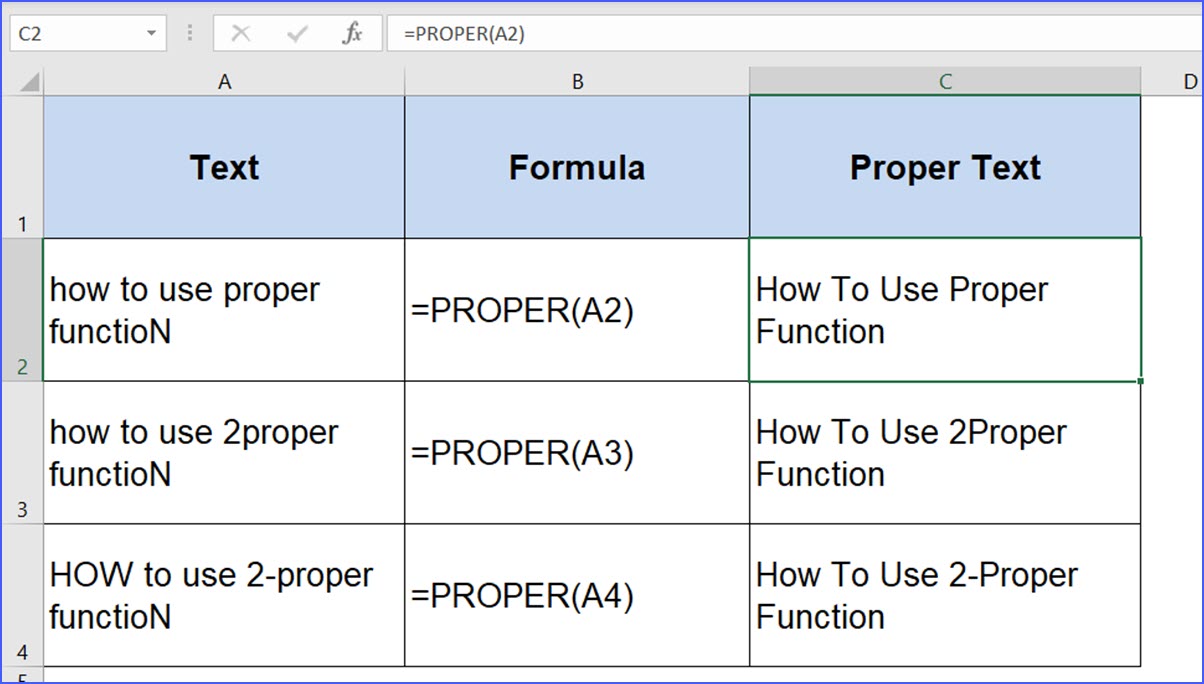Select column header D

coord(1189,79)
